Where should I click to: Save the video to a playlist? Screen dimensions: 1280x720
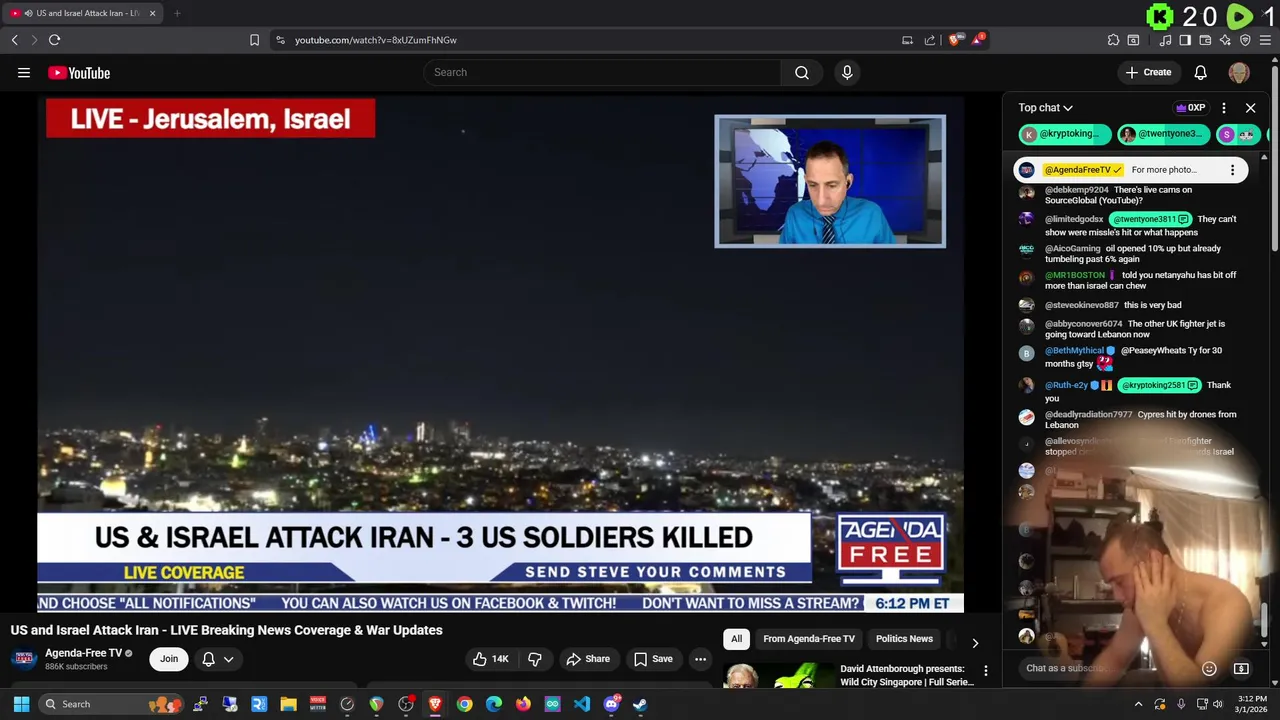(x=653, y=659)
